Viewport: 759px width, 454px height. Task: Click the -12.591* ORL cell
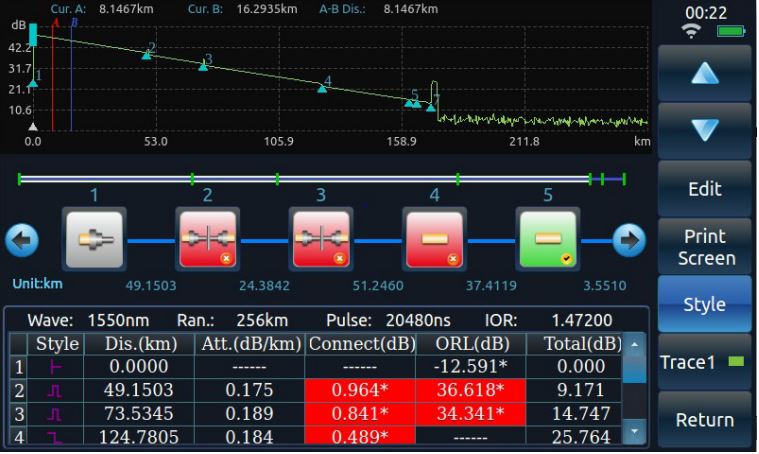[x=471, y=366]
